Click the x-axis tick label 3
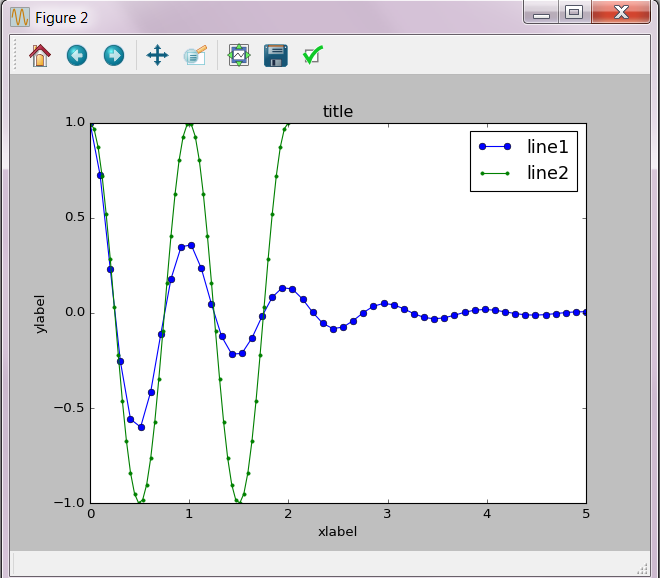The image size is (660, 578). click(x=387, y=514)
